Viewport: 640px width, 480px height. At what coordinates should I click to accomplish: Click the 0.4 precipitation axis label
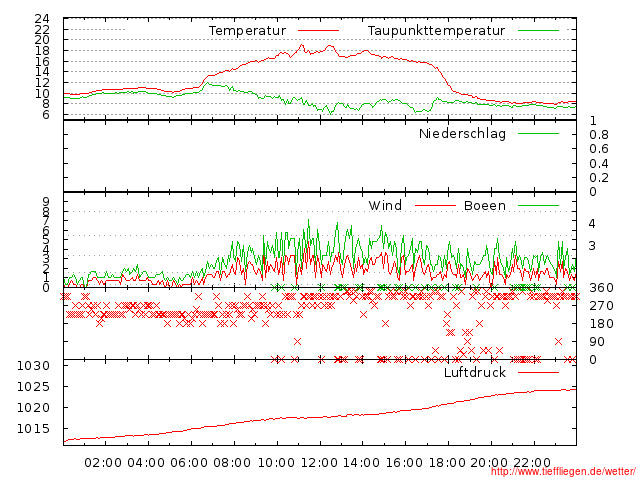click(599, 164)
